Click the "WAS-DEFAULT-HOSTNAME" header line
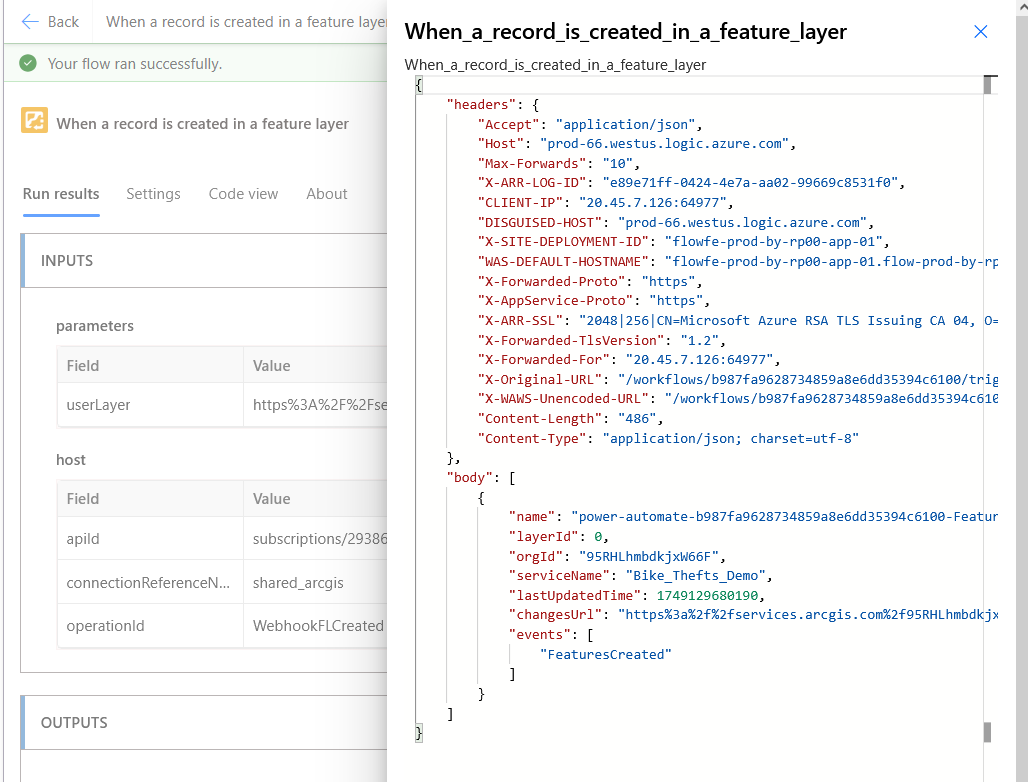Image resolution: width=1028 pixels, height=782 pixels. (x=738, y=262)
